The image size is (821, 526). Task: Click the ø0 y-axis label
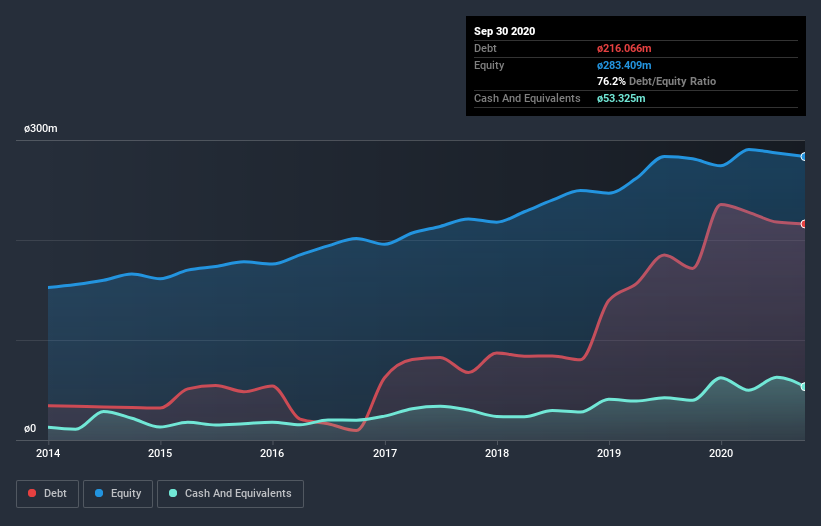point(30,429)
